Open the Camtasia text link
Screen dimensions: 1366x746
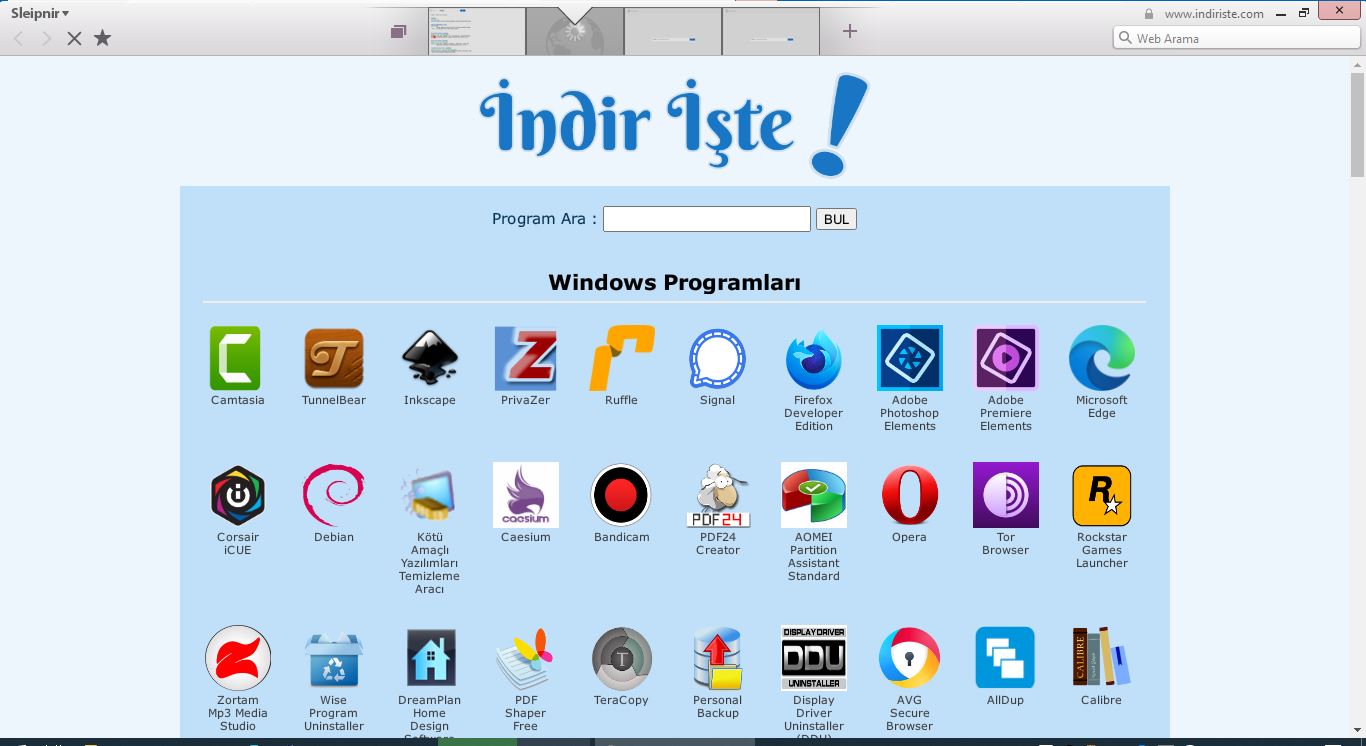[x=238, y=400]
